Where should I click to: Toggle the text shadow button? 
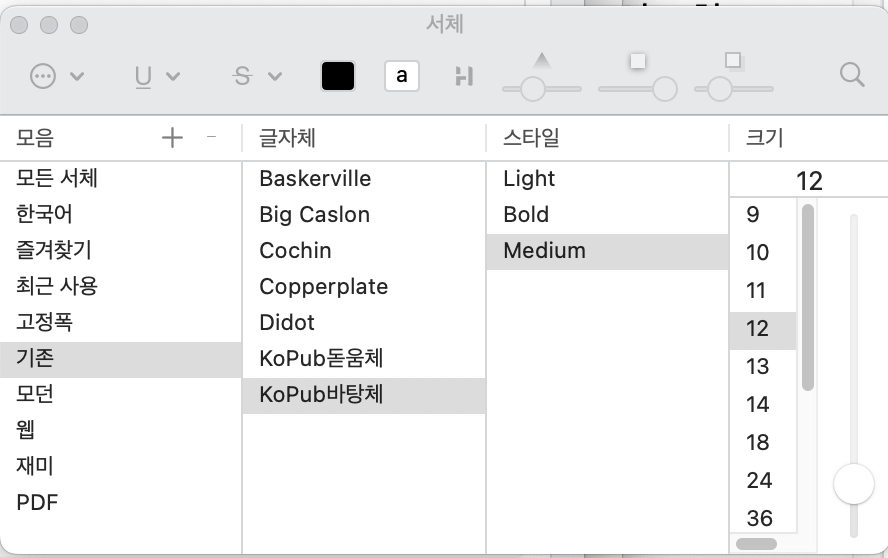[464, 76]
